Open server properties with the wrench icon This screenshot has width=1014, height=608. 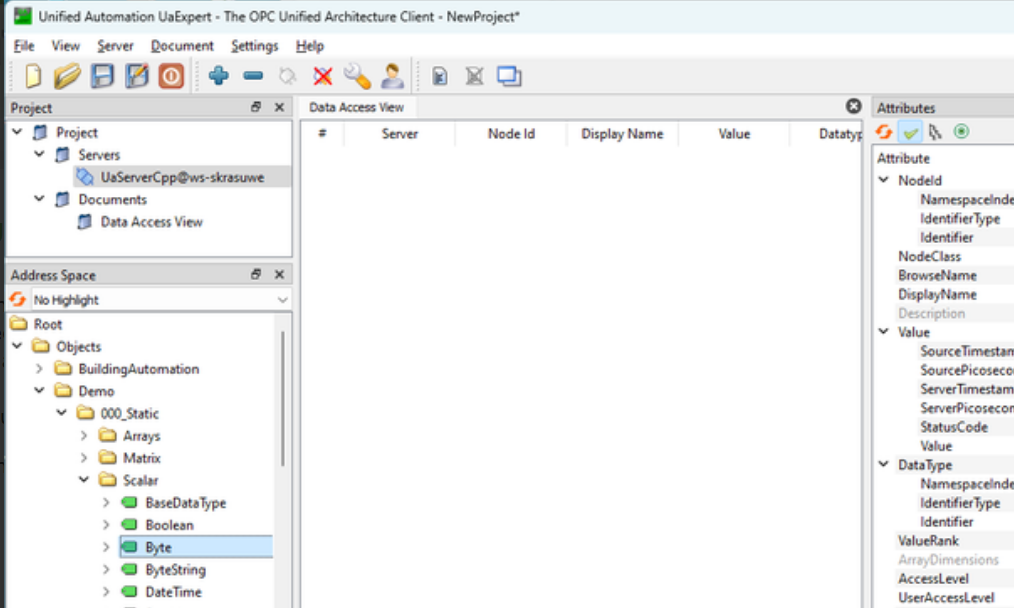coord(357,76)
